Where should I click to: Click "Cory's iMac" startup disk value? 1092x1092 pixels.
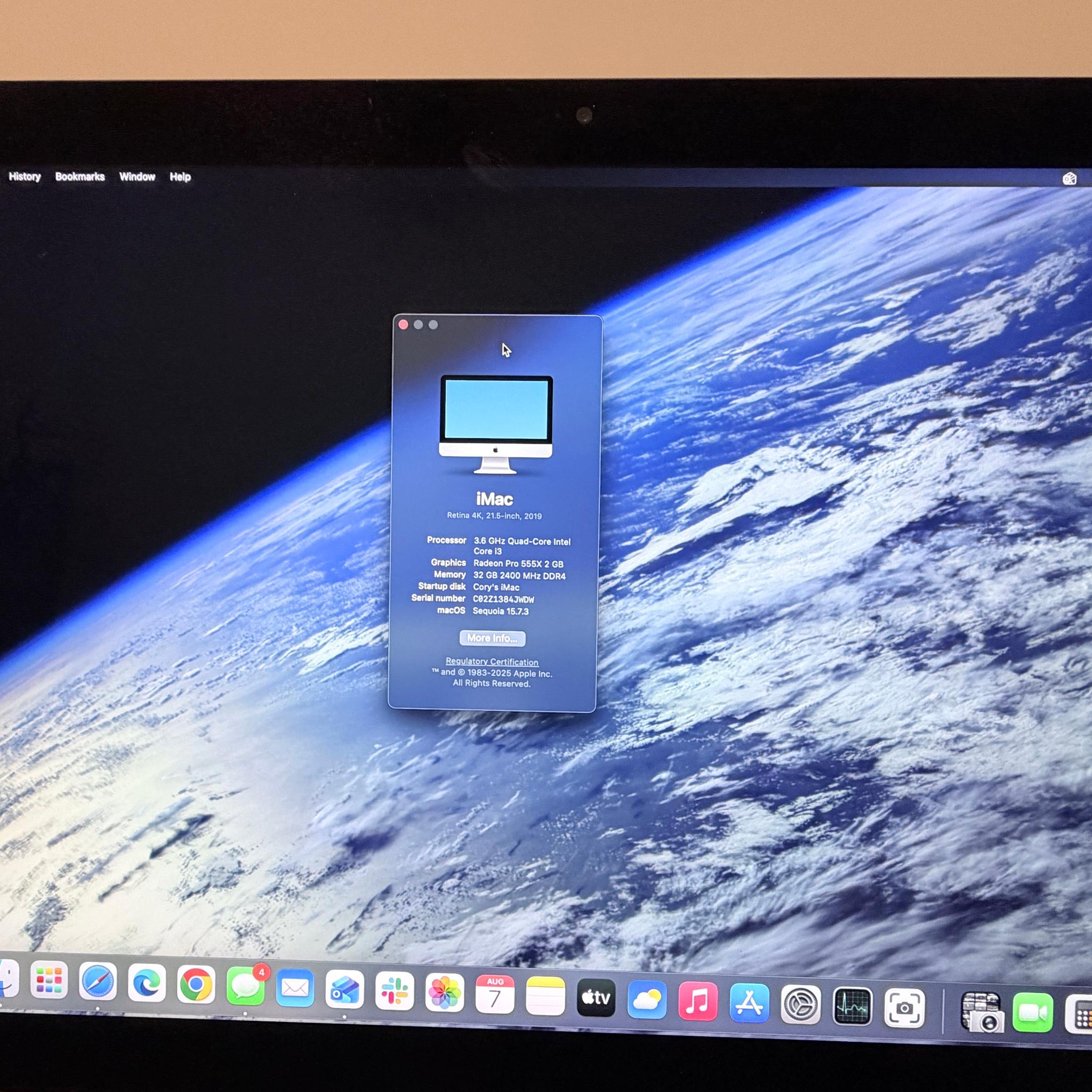click(x=496, y=587)
